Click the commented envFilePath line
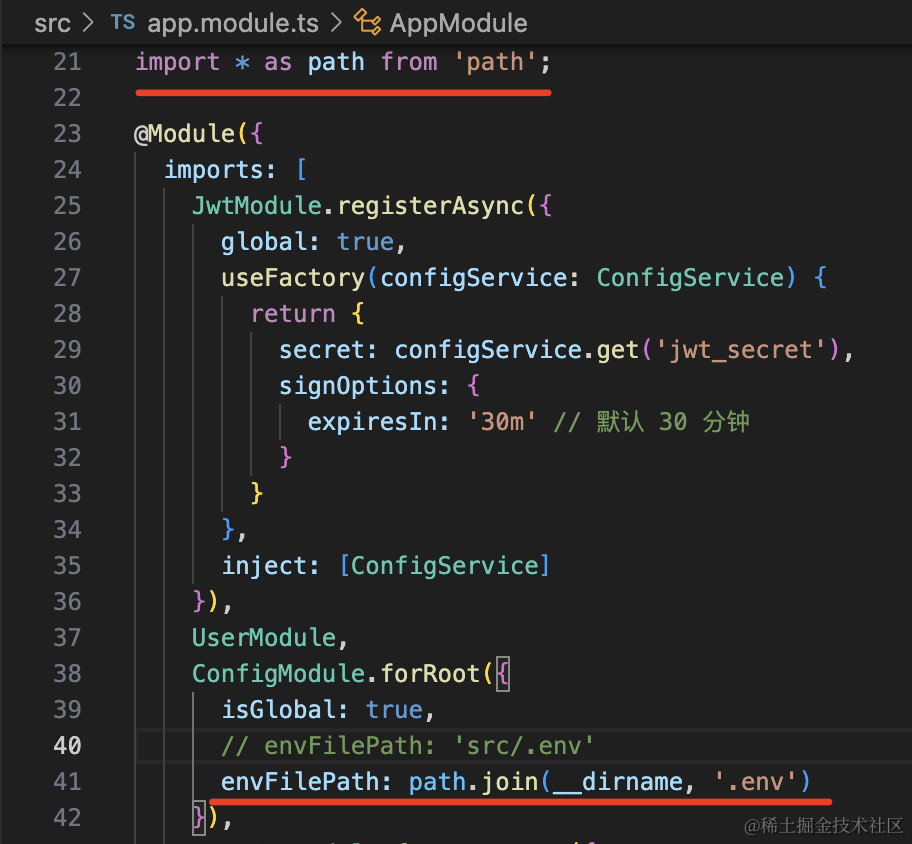 click(x=408, y=746)
